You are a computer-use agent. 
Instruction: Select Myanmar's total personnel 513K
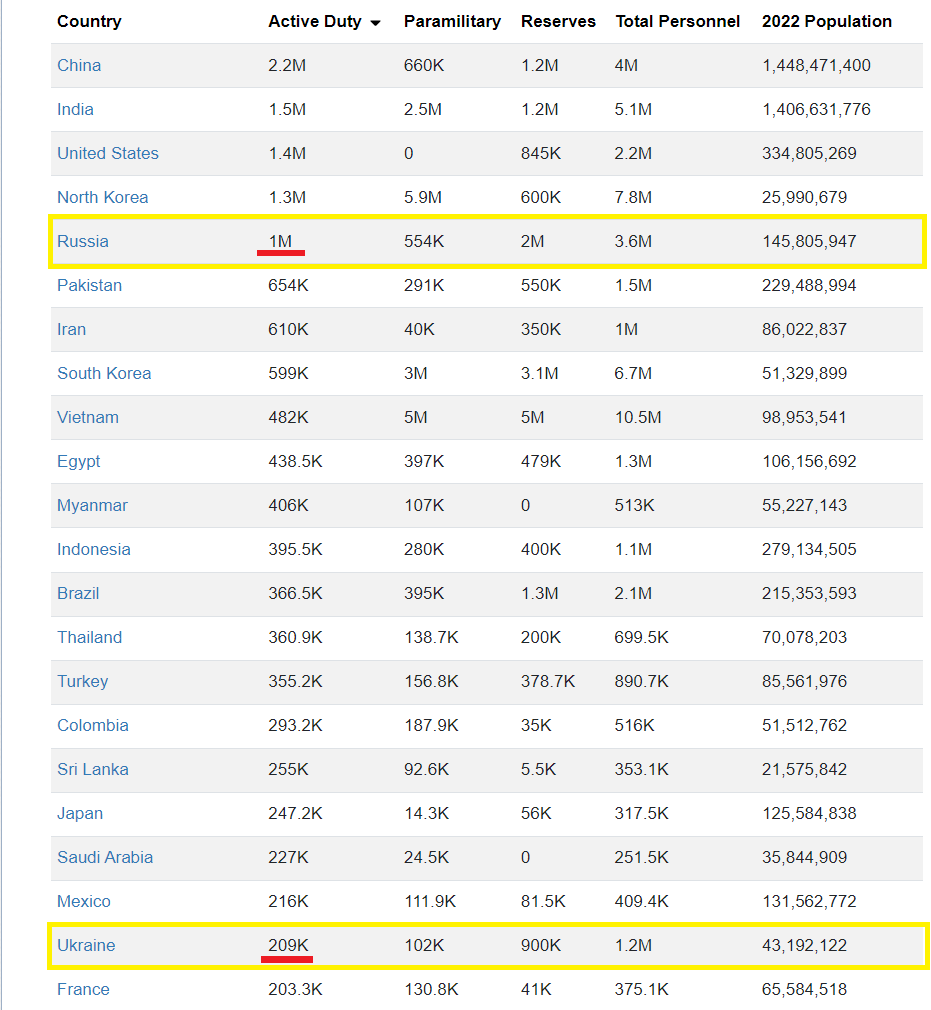click(634, 506)
